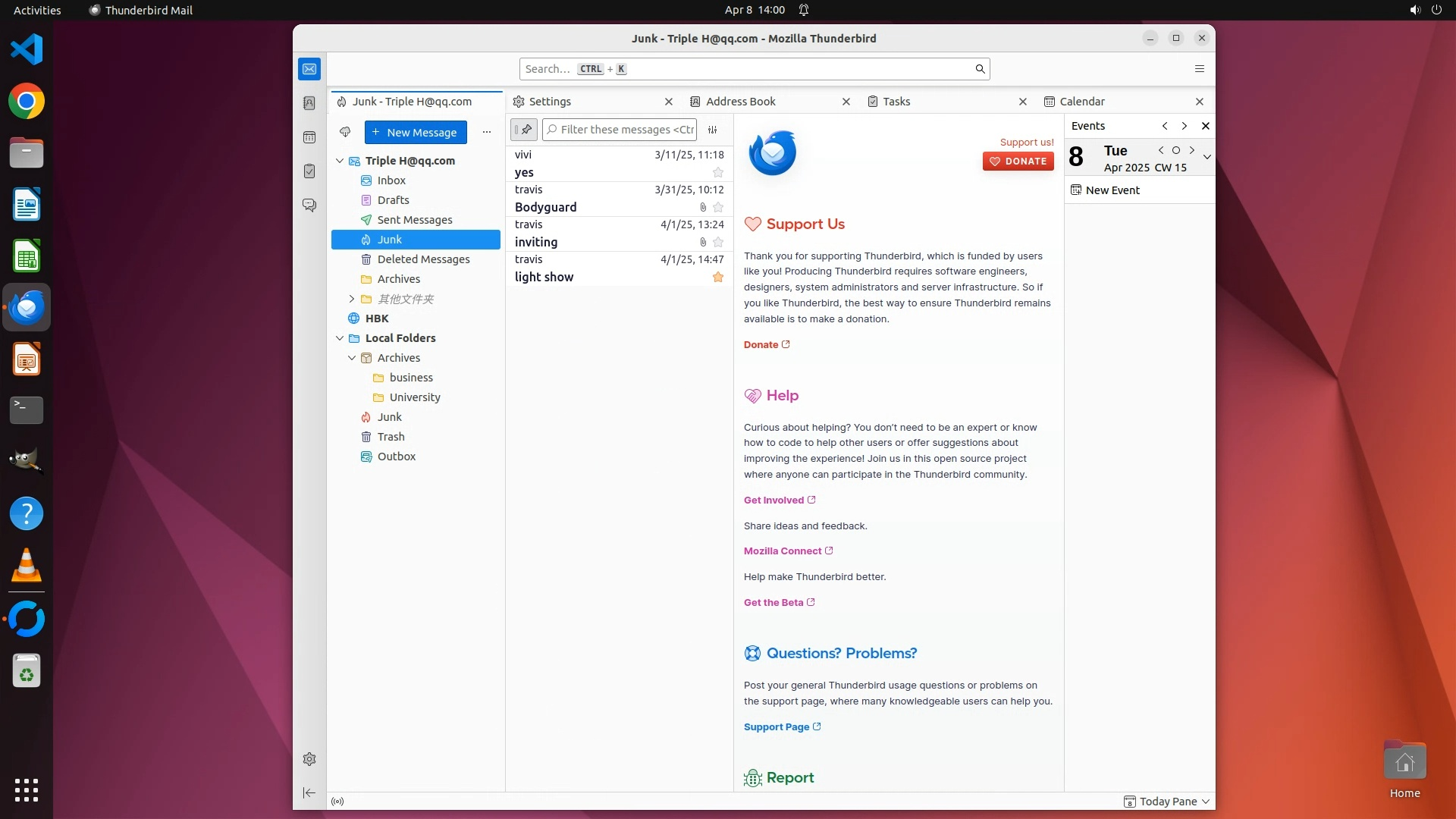
Task: Open Calendar from the spaces toolbar
Action: pos(309,137)
